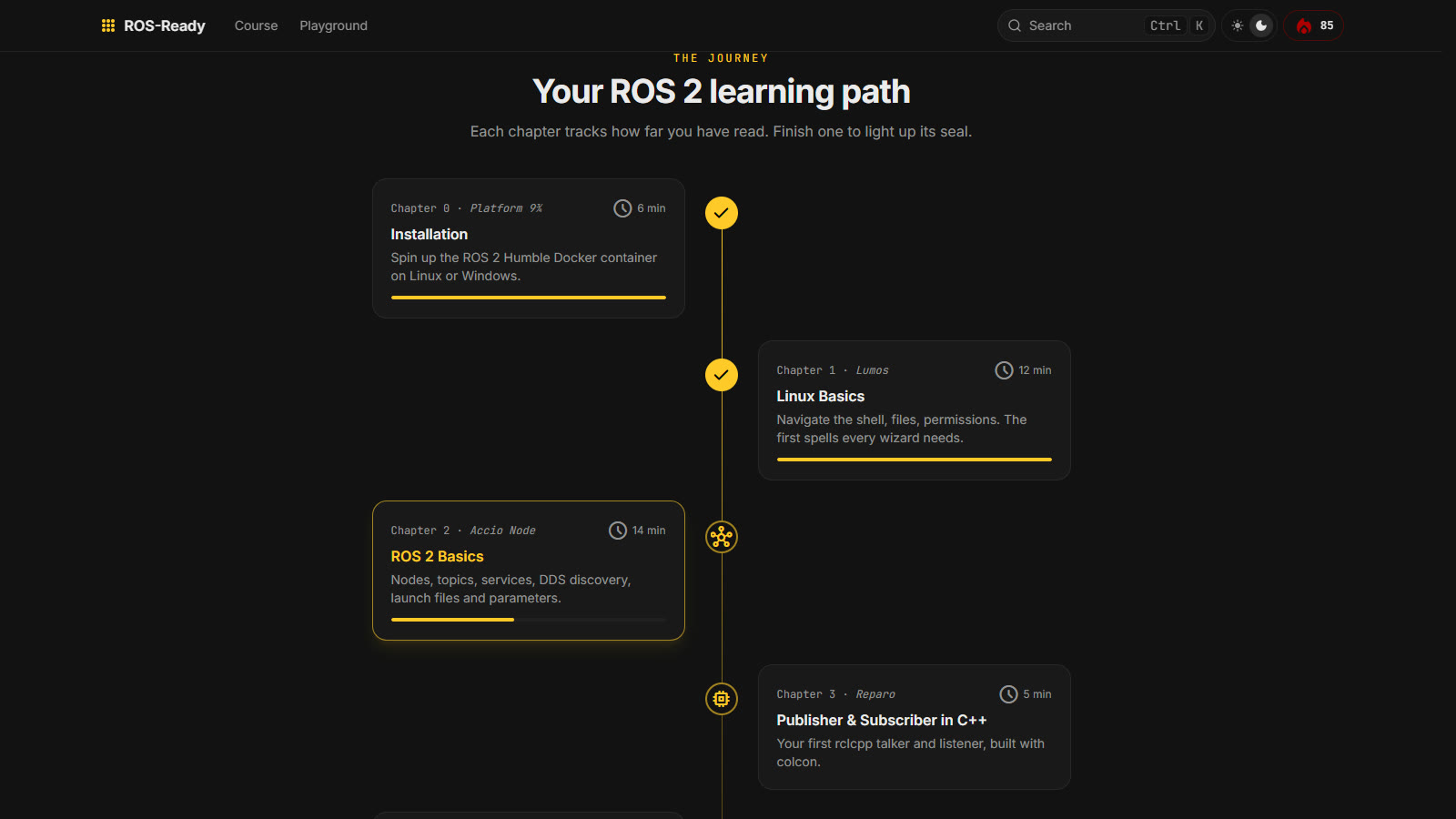Click the Installation chapter progress bar
1456x819 pixels.
[x=529, y=298]
